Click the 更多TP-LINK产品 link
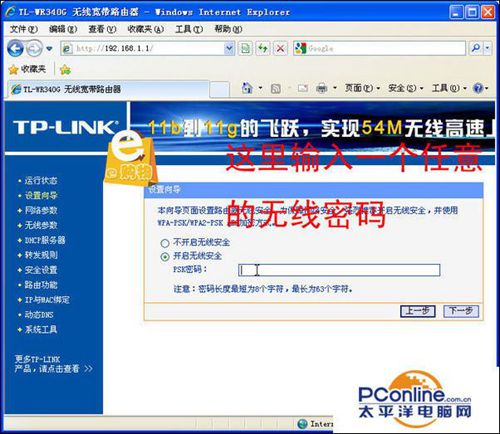500x434 pixels. pos(53,364)
